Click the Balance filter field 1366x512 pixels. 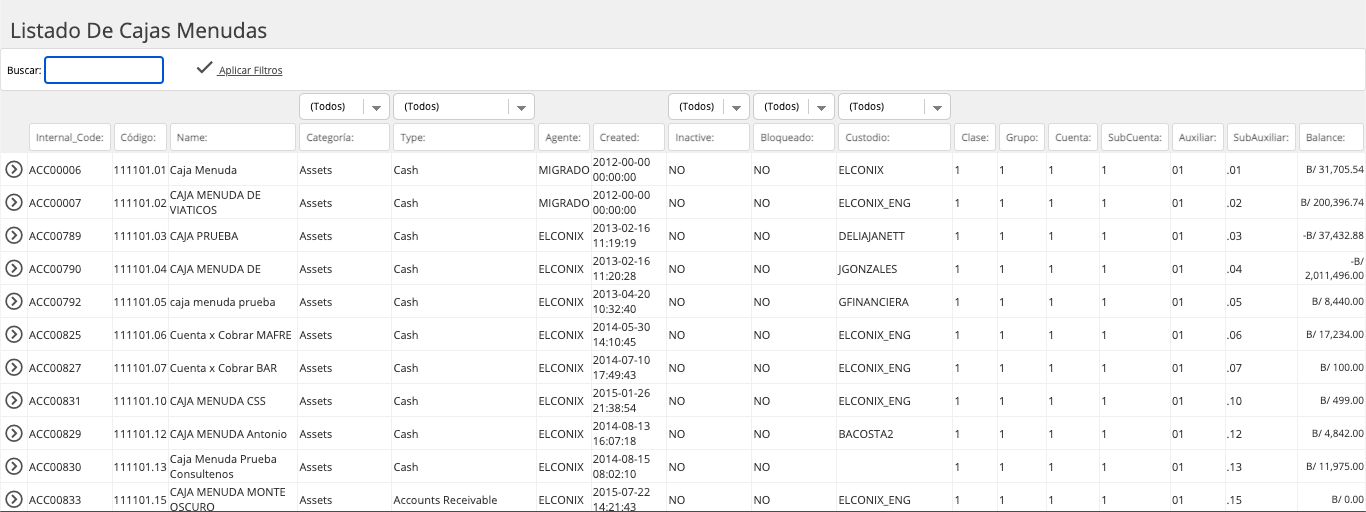[1331, 137]
